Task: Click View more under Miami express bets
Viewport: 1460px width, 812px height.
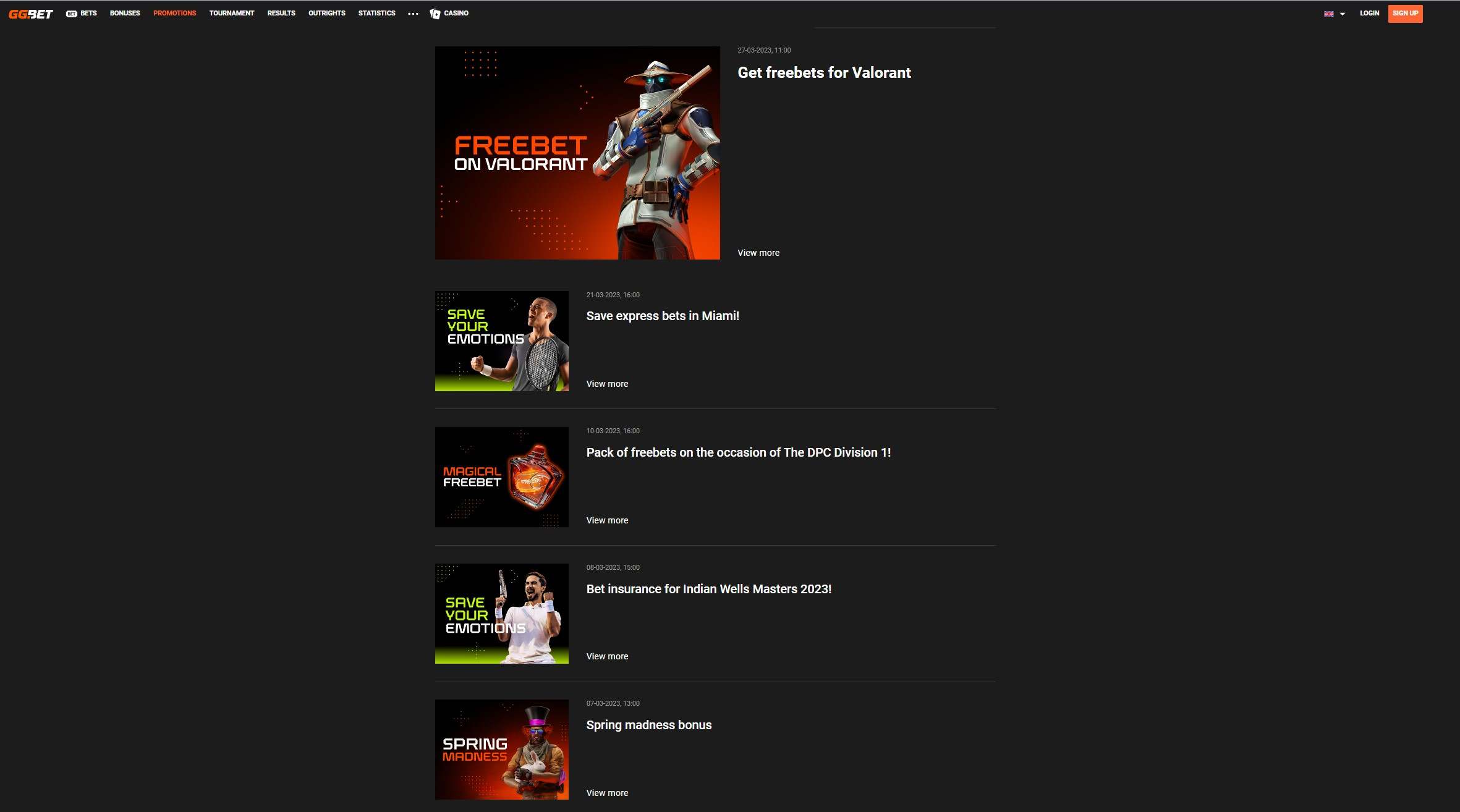Action: click(x=607, y=384)
